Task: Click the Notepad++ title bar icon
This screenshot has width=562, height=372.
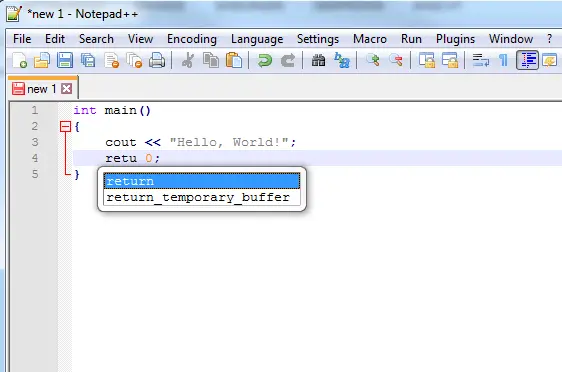Action: (14, 14)
